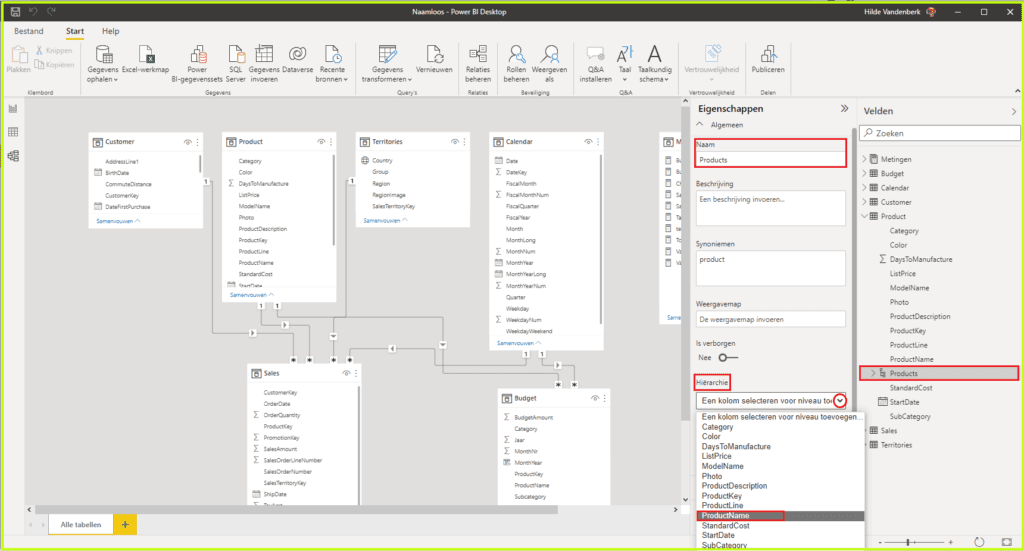1024x551 pixels.
Task: Switch to Model view in left sidebar
Action: pyautogui.click(x=13, y=156)
